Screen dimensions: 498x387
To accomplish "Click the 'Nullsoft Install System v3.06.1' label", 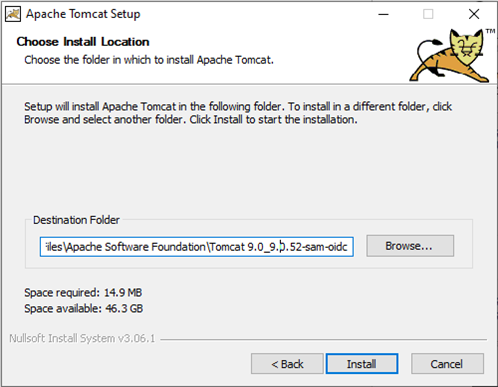I will [82, 338].
